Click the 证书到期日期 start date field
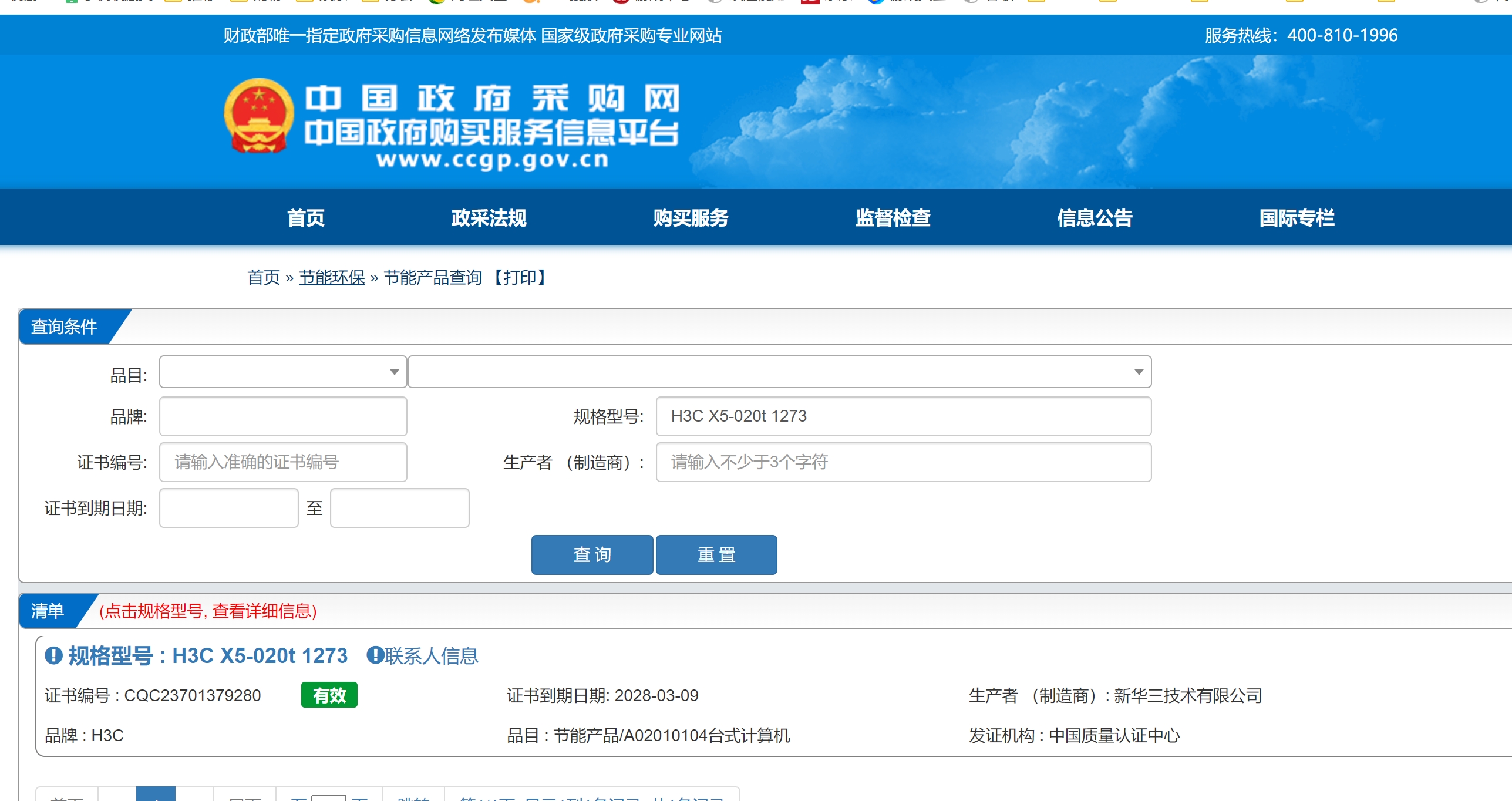 tap(229, 508)
